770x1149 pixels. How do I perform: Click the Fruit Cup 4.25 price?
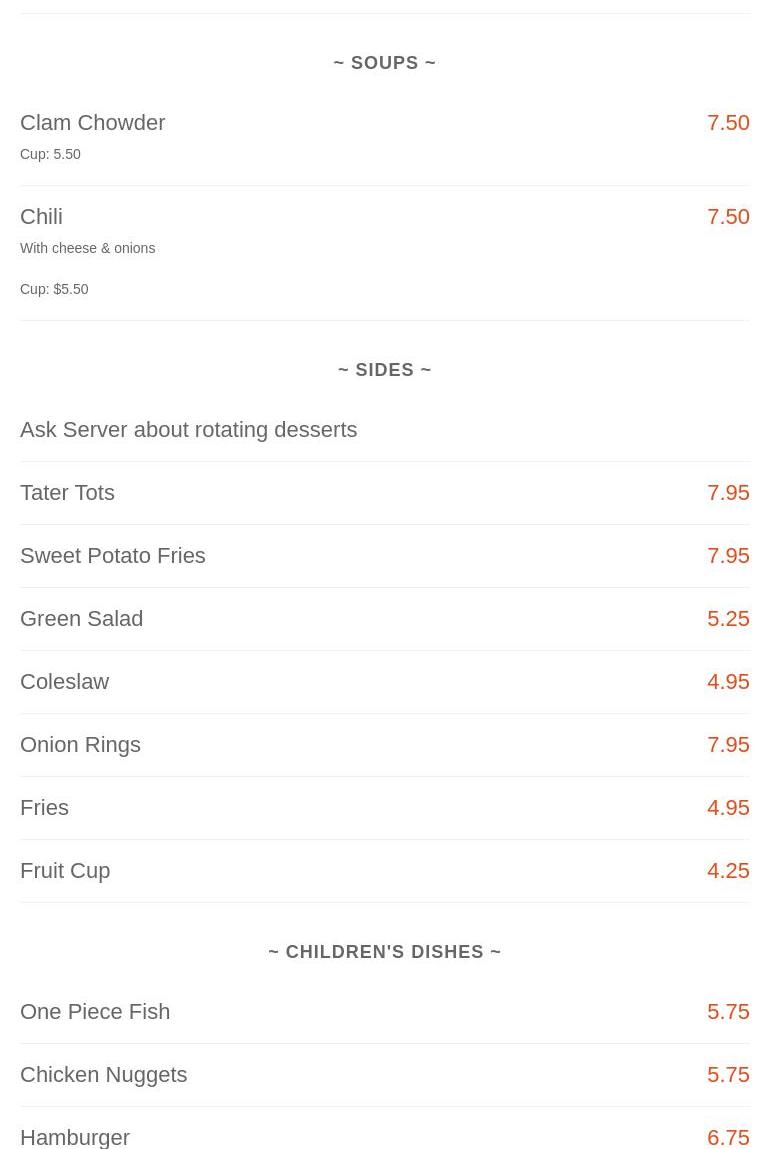[728, 871]
